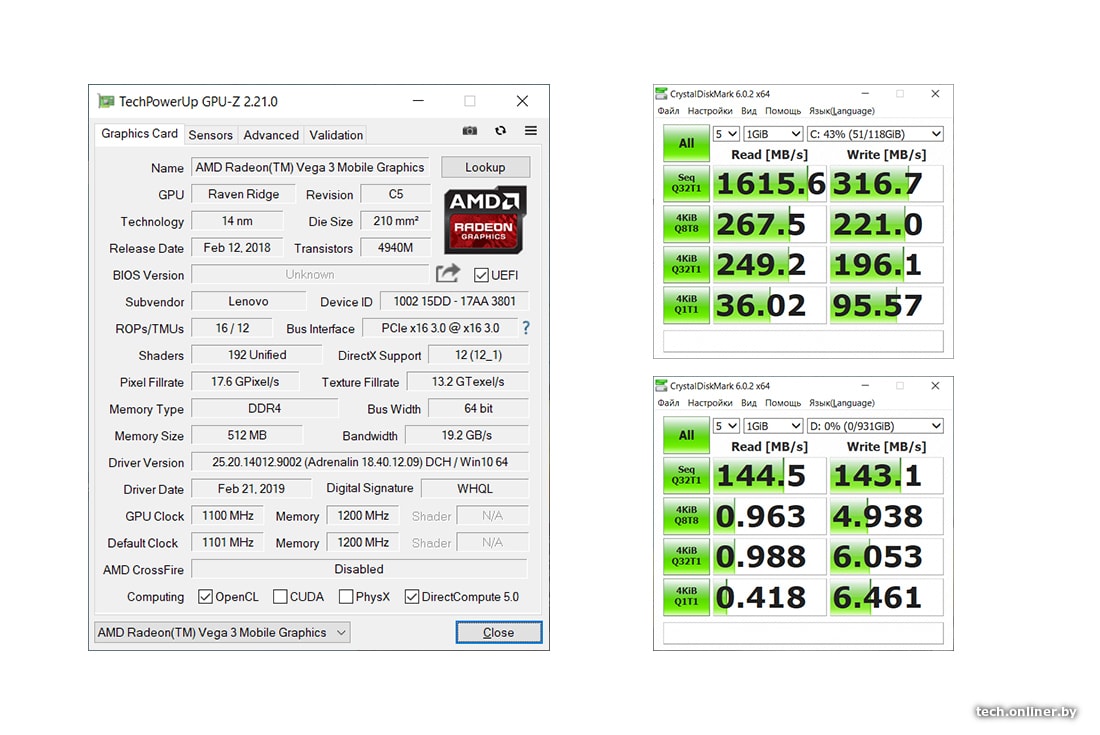The height and width of the screenshot is (735, 1100).
Task: Click the BIOS share/export arrow icon
Action: coord(448,273)
